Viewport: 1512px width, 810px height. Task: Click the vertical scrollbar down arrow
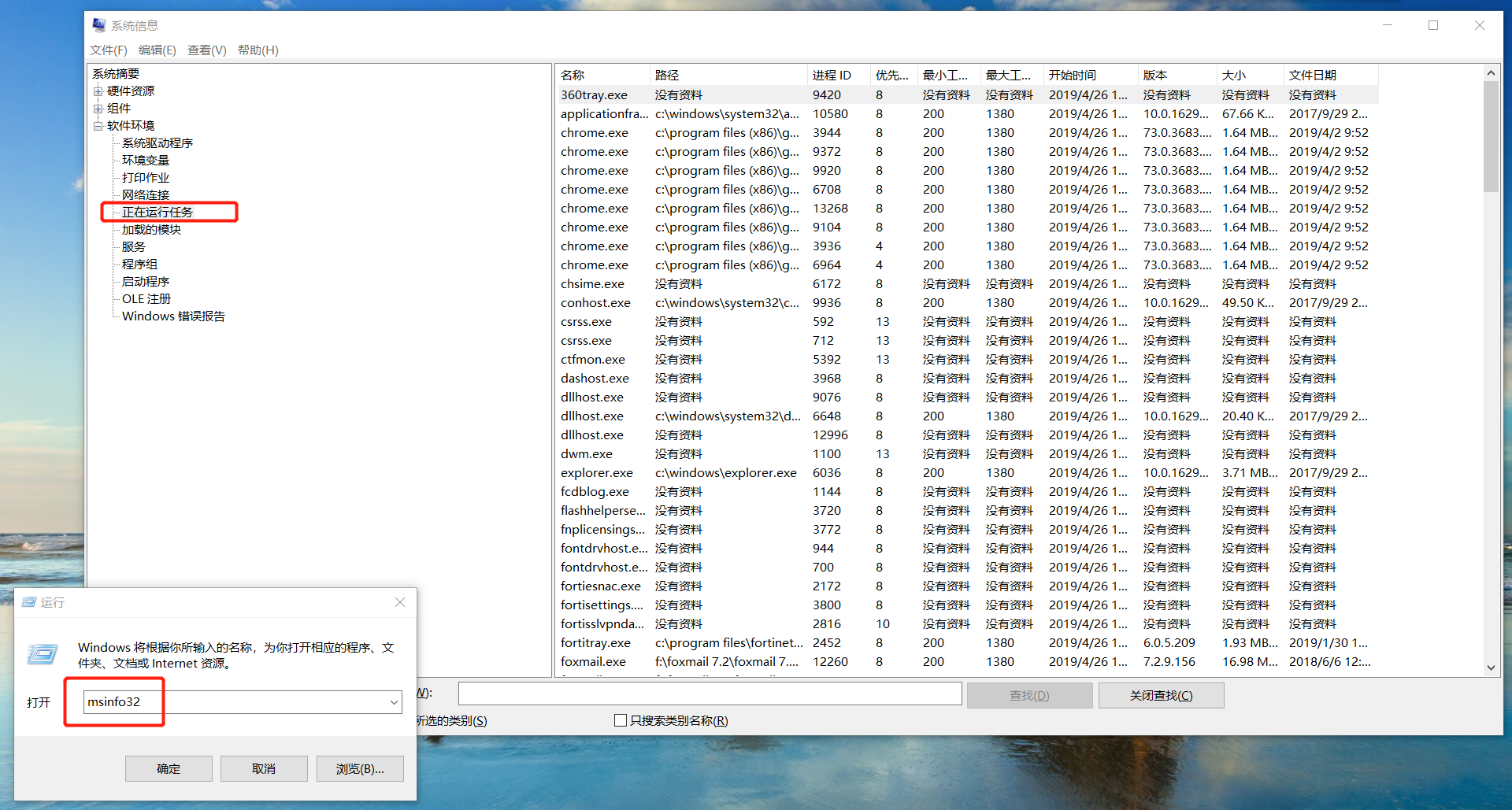coord(1491,668)
